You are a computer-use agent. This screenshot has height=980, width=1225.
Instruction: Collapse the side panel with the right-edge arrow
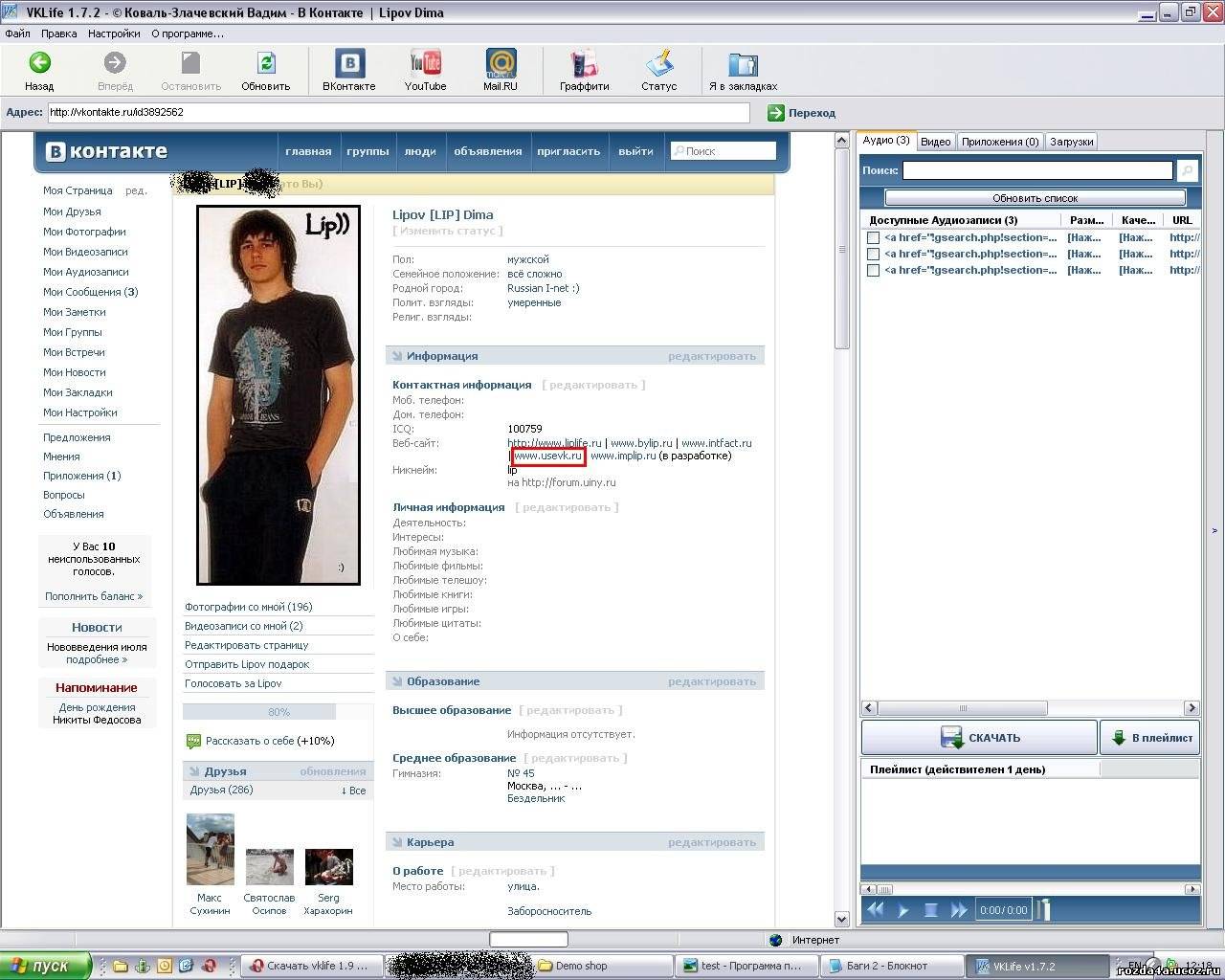click(1214, 530)
